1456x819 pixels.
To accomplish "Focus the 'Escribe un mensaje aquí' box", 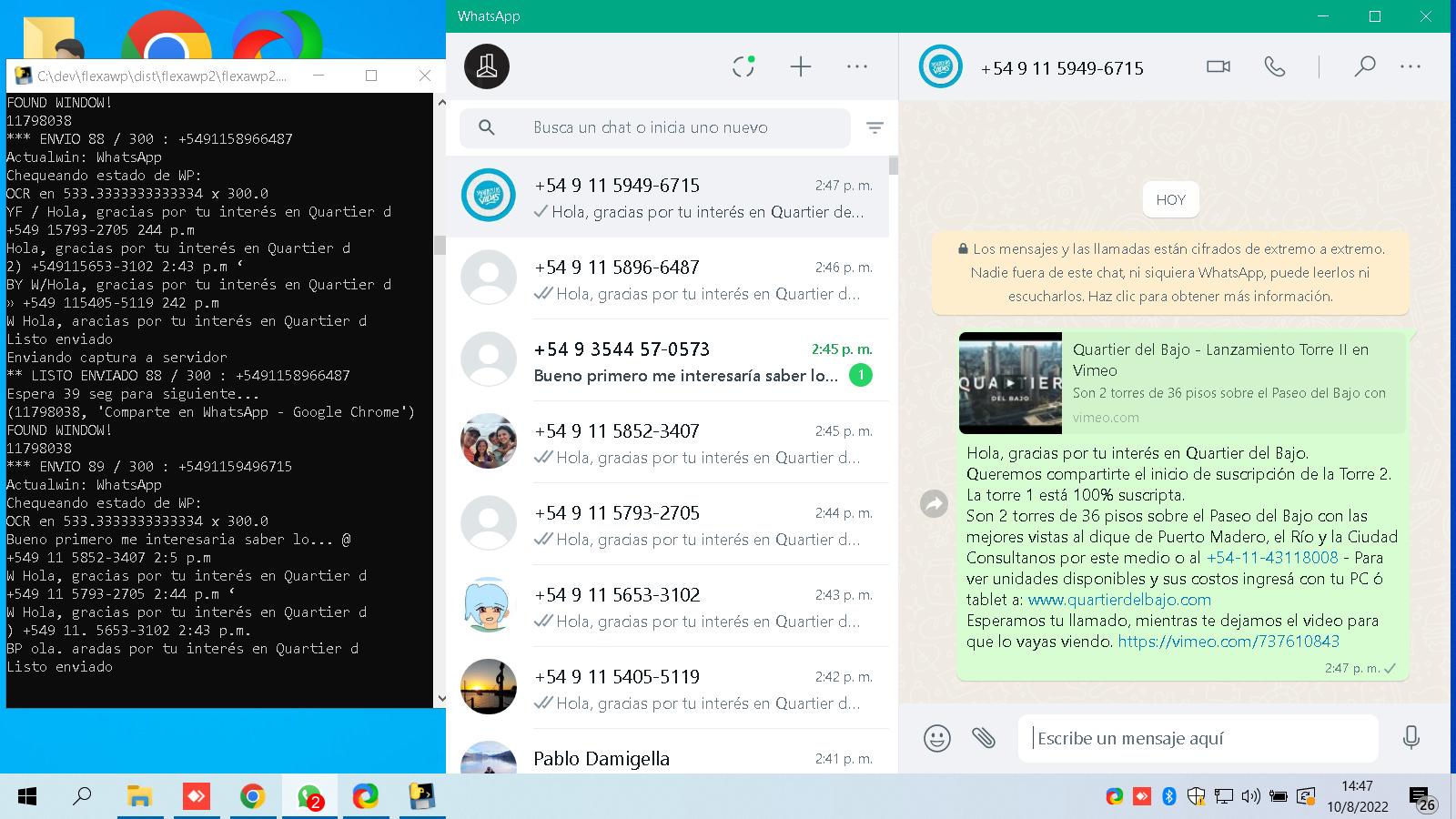I will (1198, 738).
